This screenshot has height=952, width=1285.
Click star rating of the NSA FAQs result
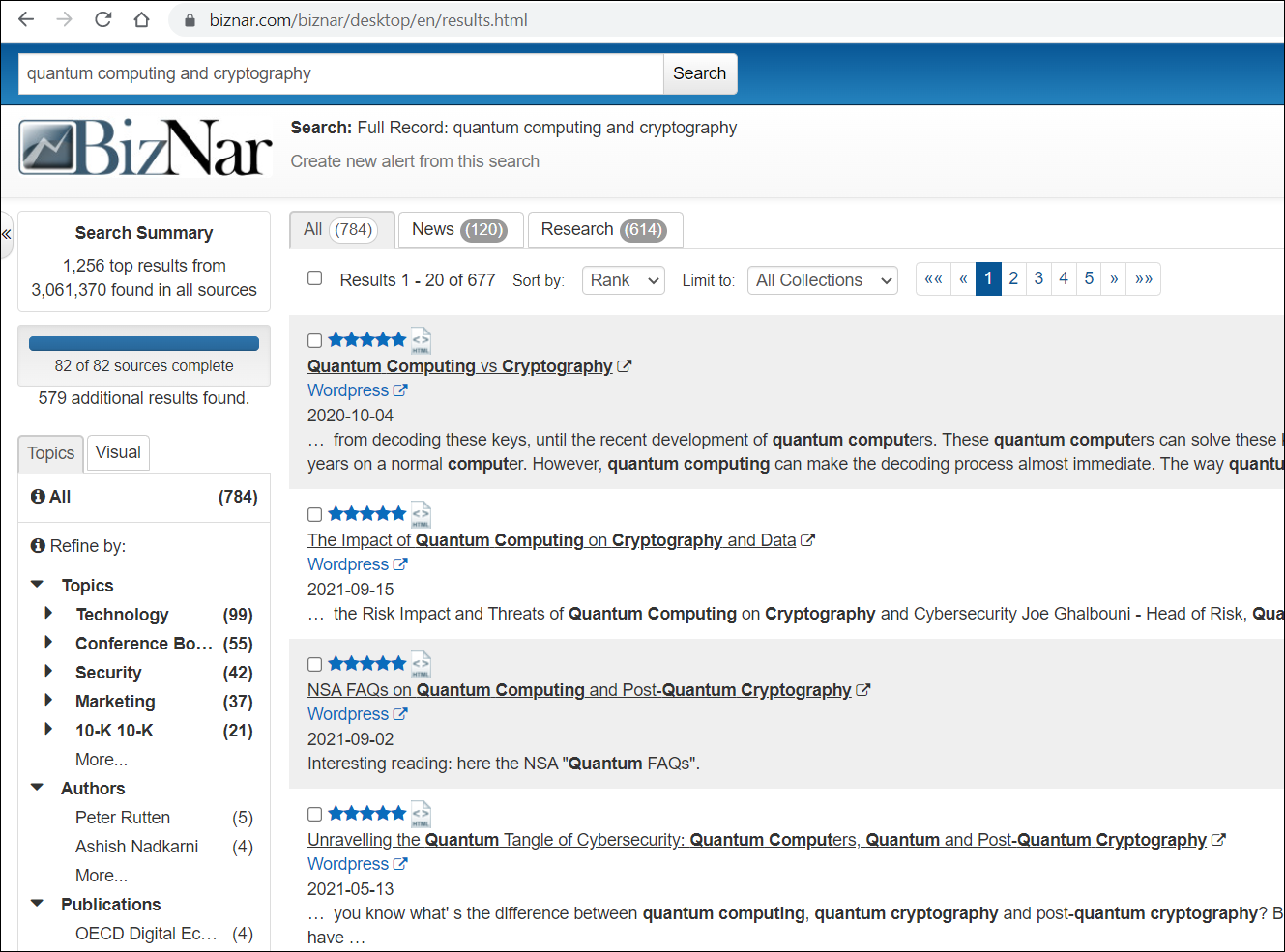366,663
